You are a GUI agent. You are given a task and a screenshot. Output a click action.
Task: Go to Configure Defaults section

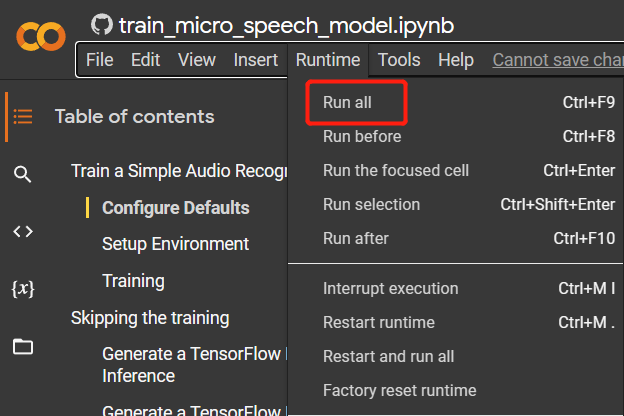[176, 208]
